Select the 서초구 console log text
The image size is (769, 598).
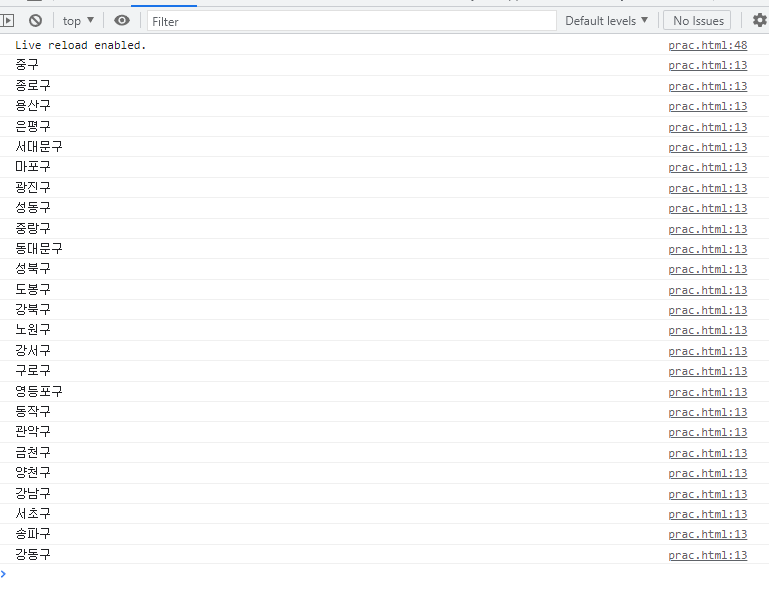[x=32, y=513]
